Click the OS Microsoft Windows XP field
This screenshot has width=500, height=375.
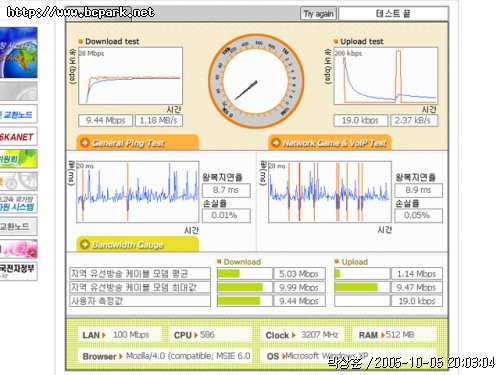349,356
